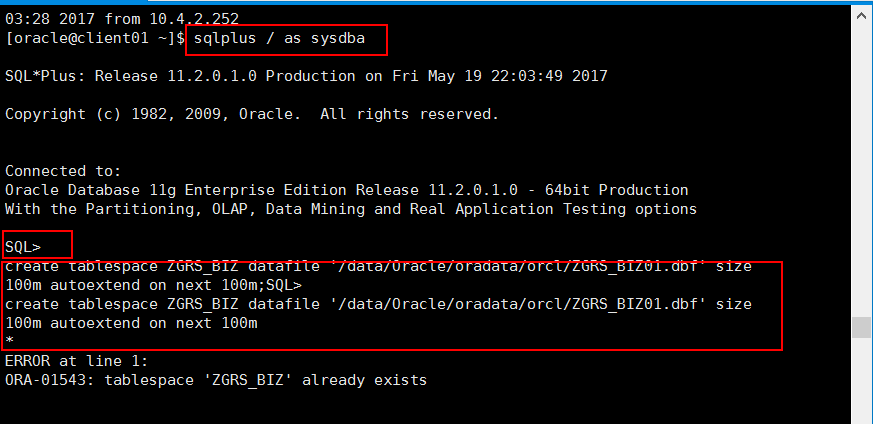The image size is (873, 424).
Task: Click the 'SQL*Plus: Release 11.2.0.1.0 Production' line
Action: (306, 76)
